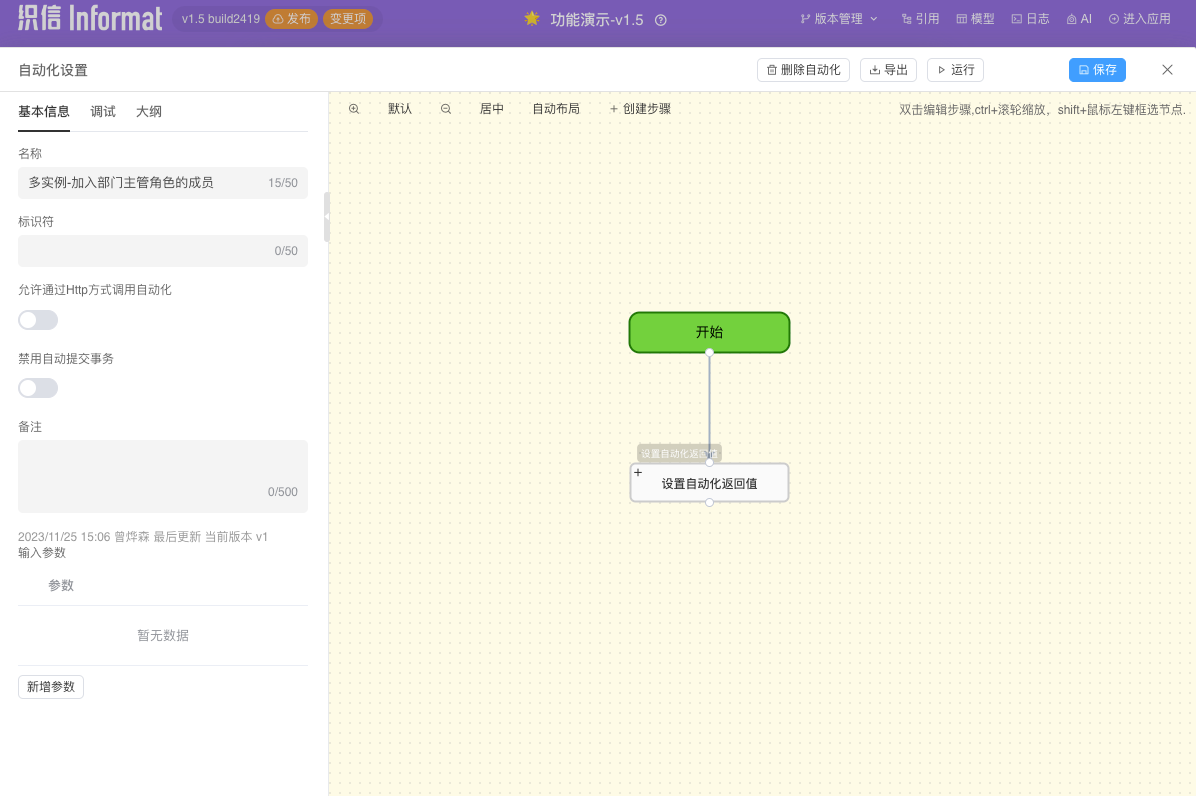Select the green 开始 start node
This screenshot has width=1196, height=796.
(x=709, y=332)
